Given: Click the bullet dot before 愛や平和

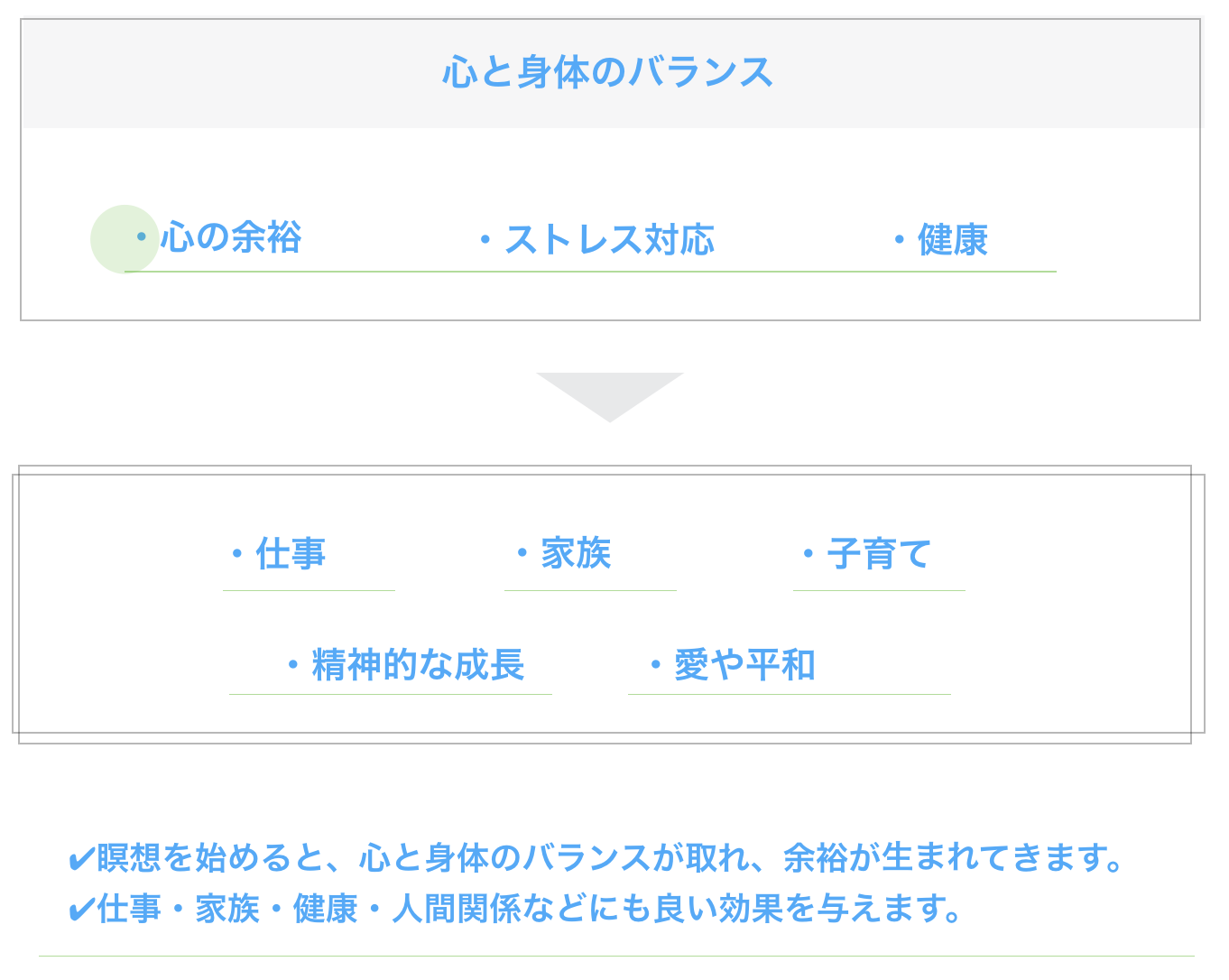Looking at the screenshot, I should click(x=656, y=666).
